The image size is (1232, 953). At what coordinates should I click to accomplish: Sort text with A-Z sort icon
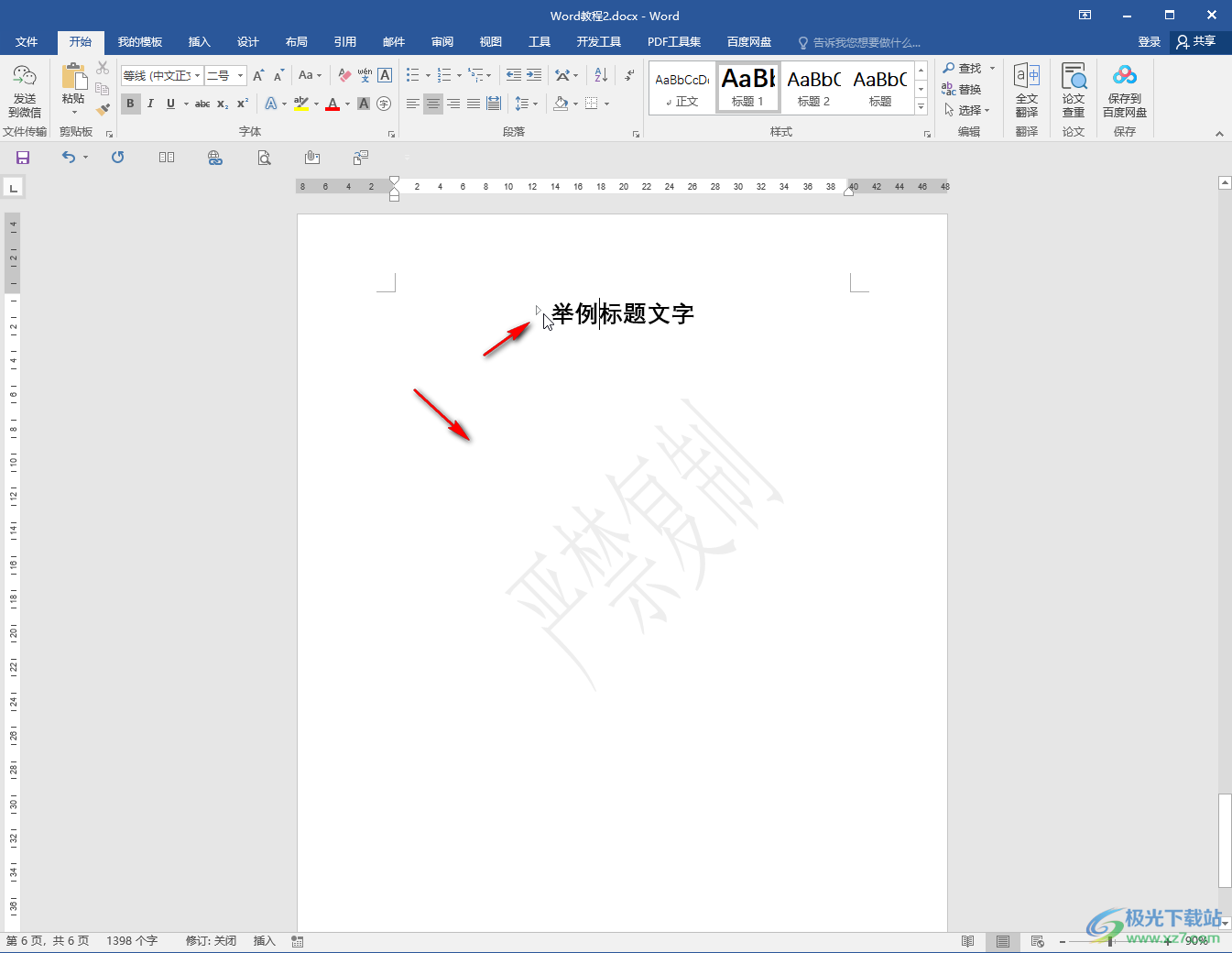[601, 75]
